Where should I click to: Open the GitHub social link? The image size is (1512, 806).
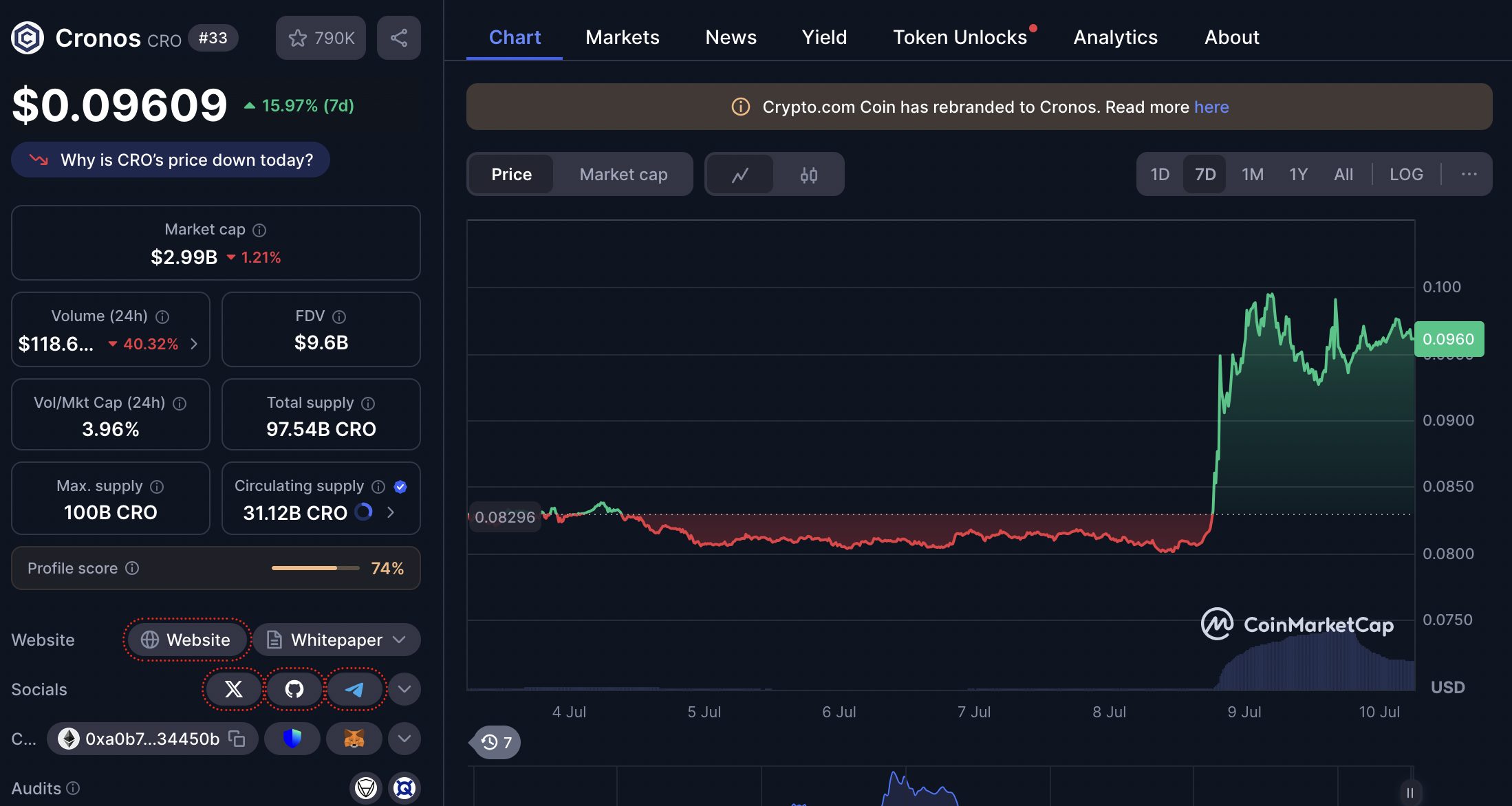pos(294,689)
